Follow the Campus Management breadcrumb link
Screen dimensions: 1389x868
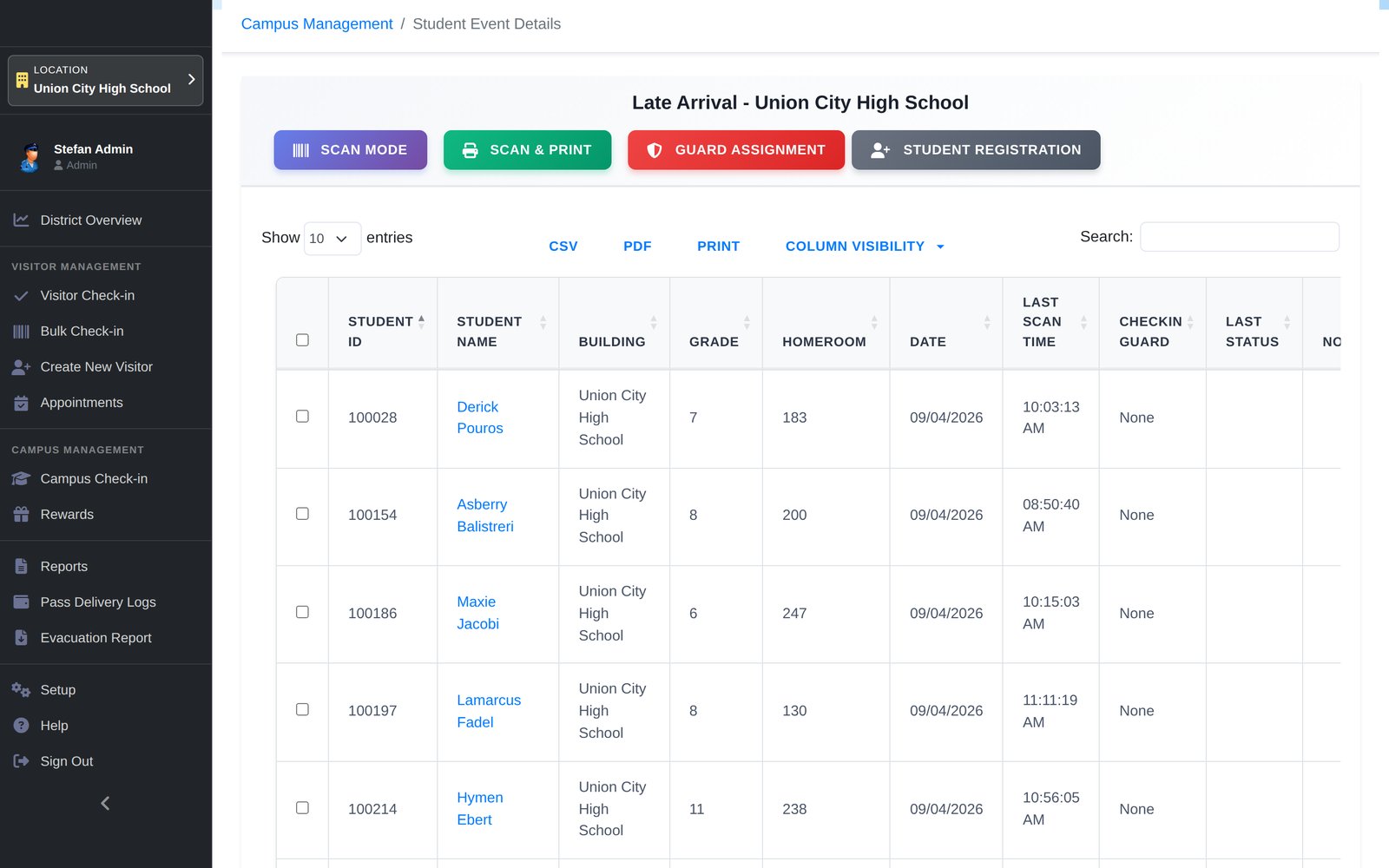317,24
